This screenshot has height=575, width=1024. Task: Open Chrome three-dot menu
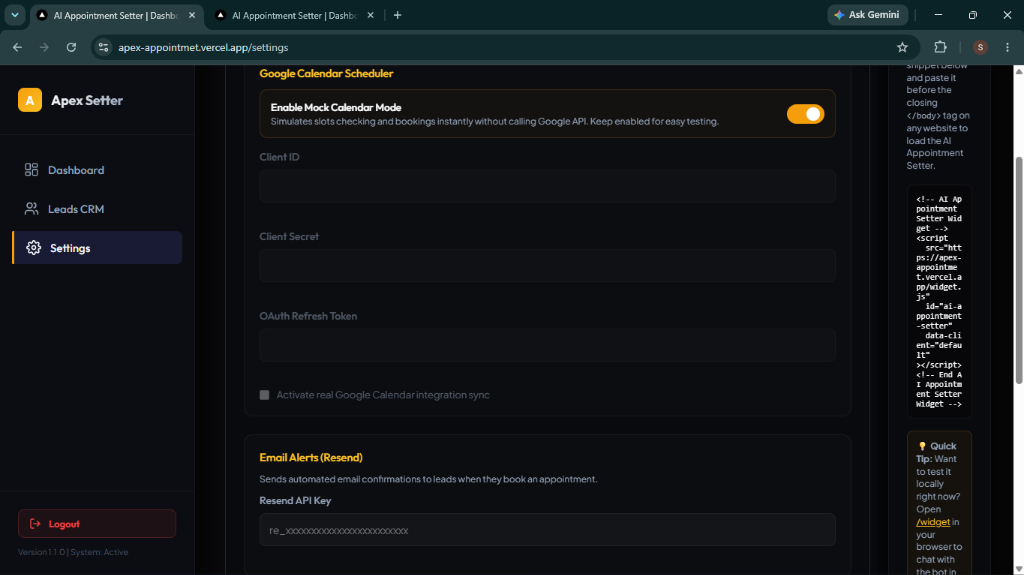point(1007,47)
